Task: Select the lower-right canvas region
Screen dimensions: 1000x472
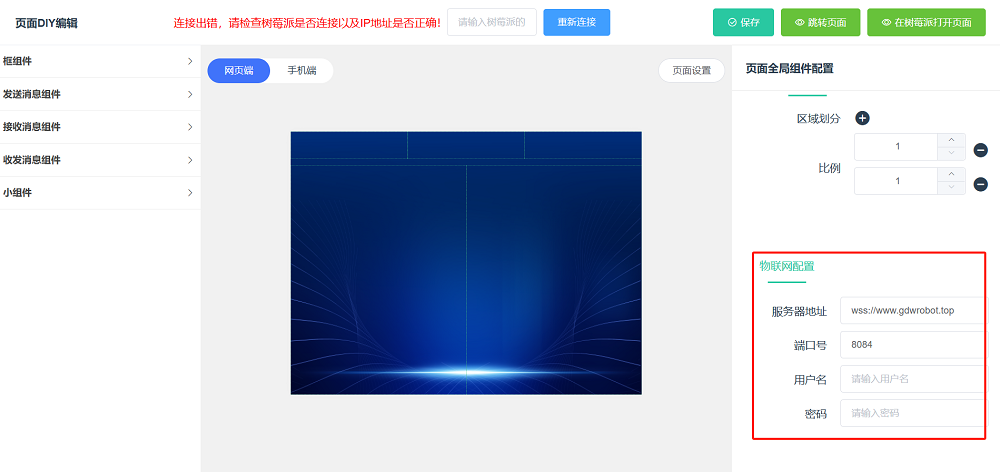Action: [554, 279]
